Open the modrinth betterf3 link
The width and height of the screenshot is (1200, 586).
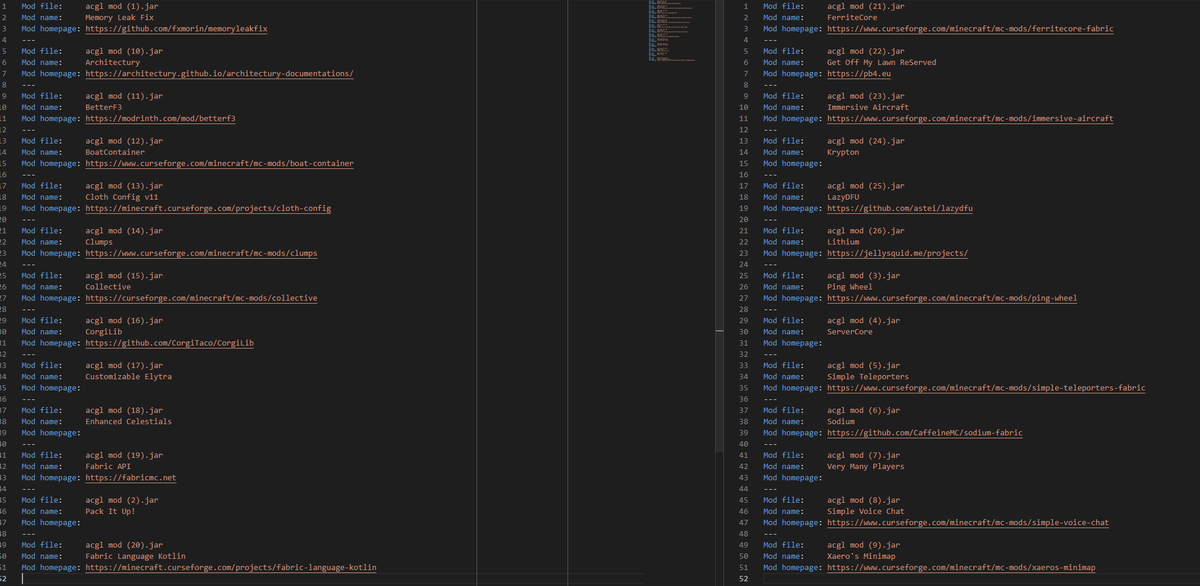click(160, 119)
